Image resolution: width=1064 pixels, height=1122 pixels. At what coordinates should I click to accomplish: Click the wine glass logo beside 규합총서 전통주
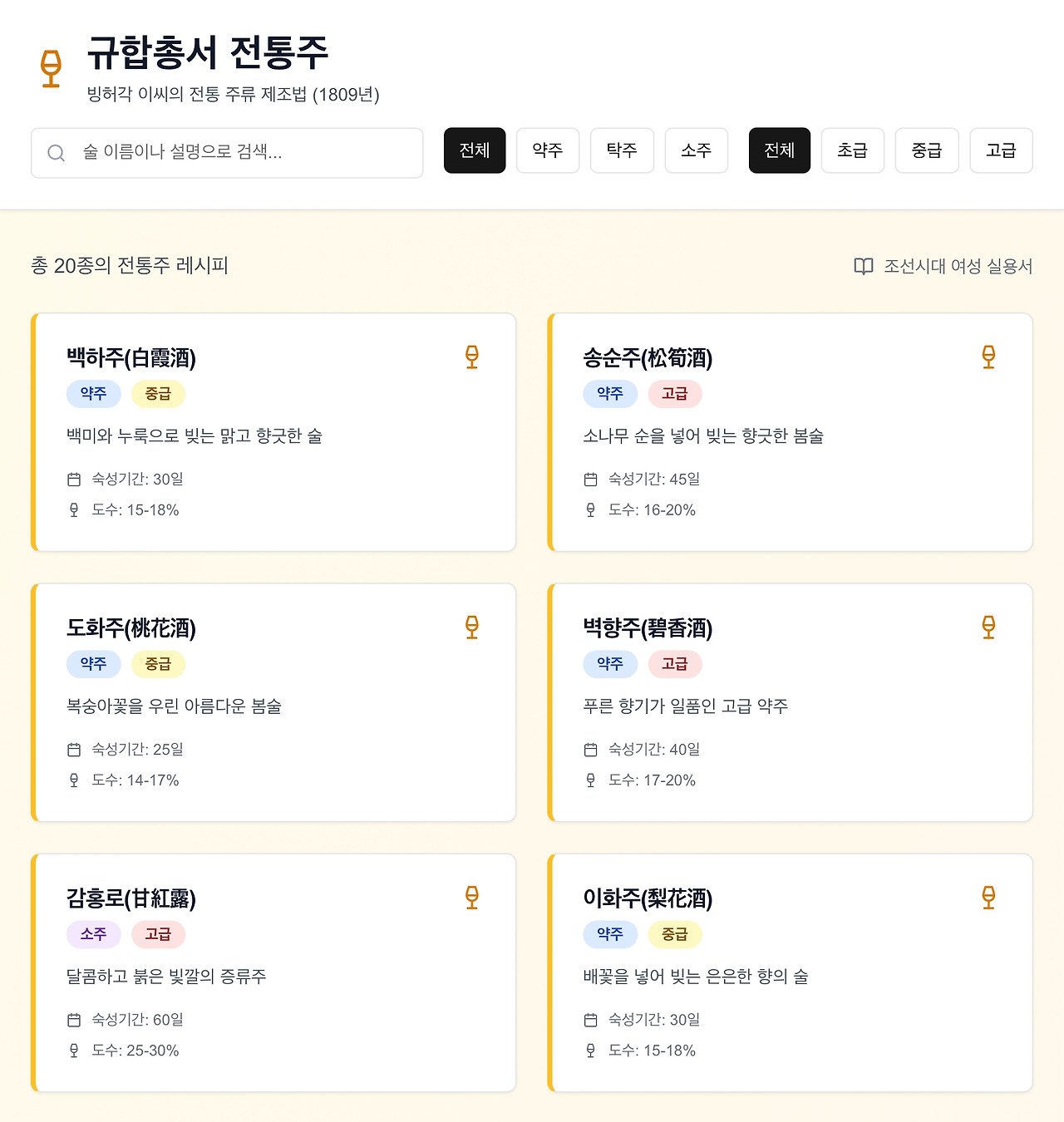[52, 69]
